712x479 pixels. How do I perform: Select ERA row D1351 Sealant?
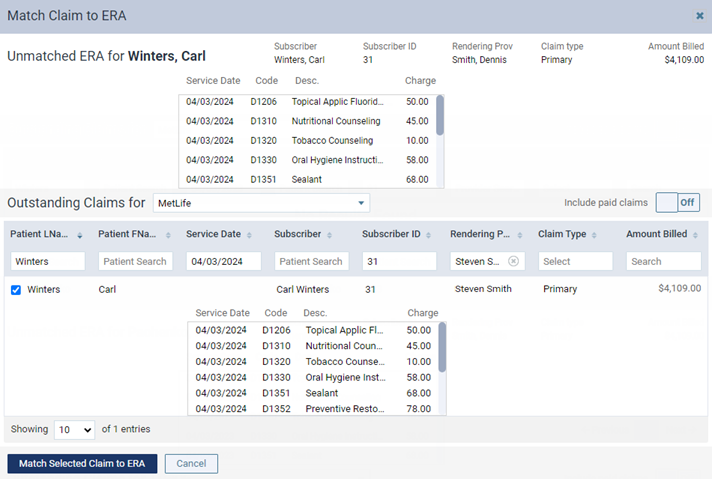tap(307, 179)
